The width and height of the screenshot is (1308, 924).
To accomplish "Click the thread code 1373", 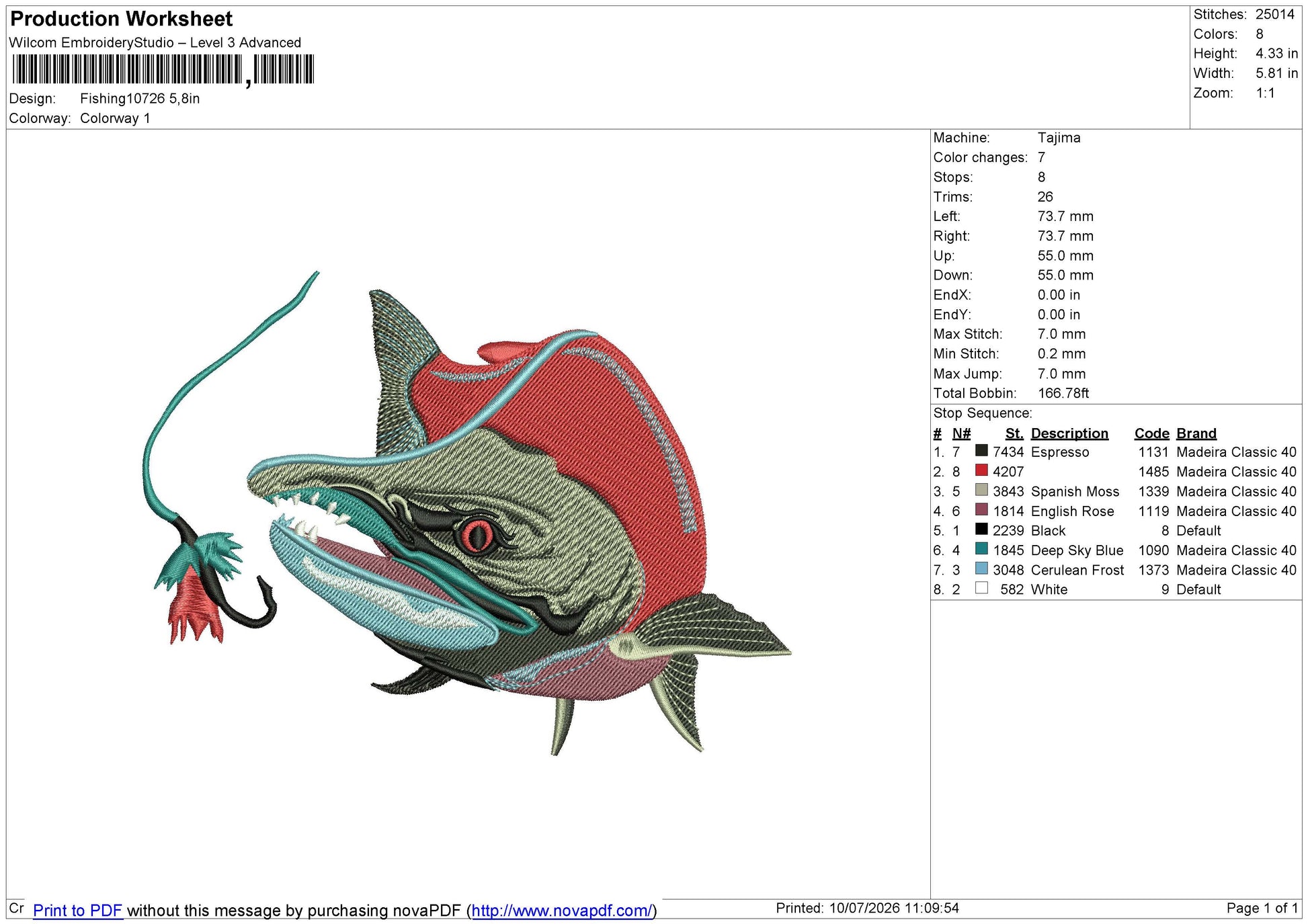I will point(1153,570).
